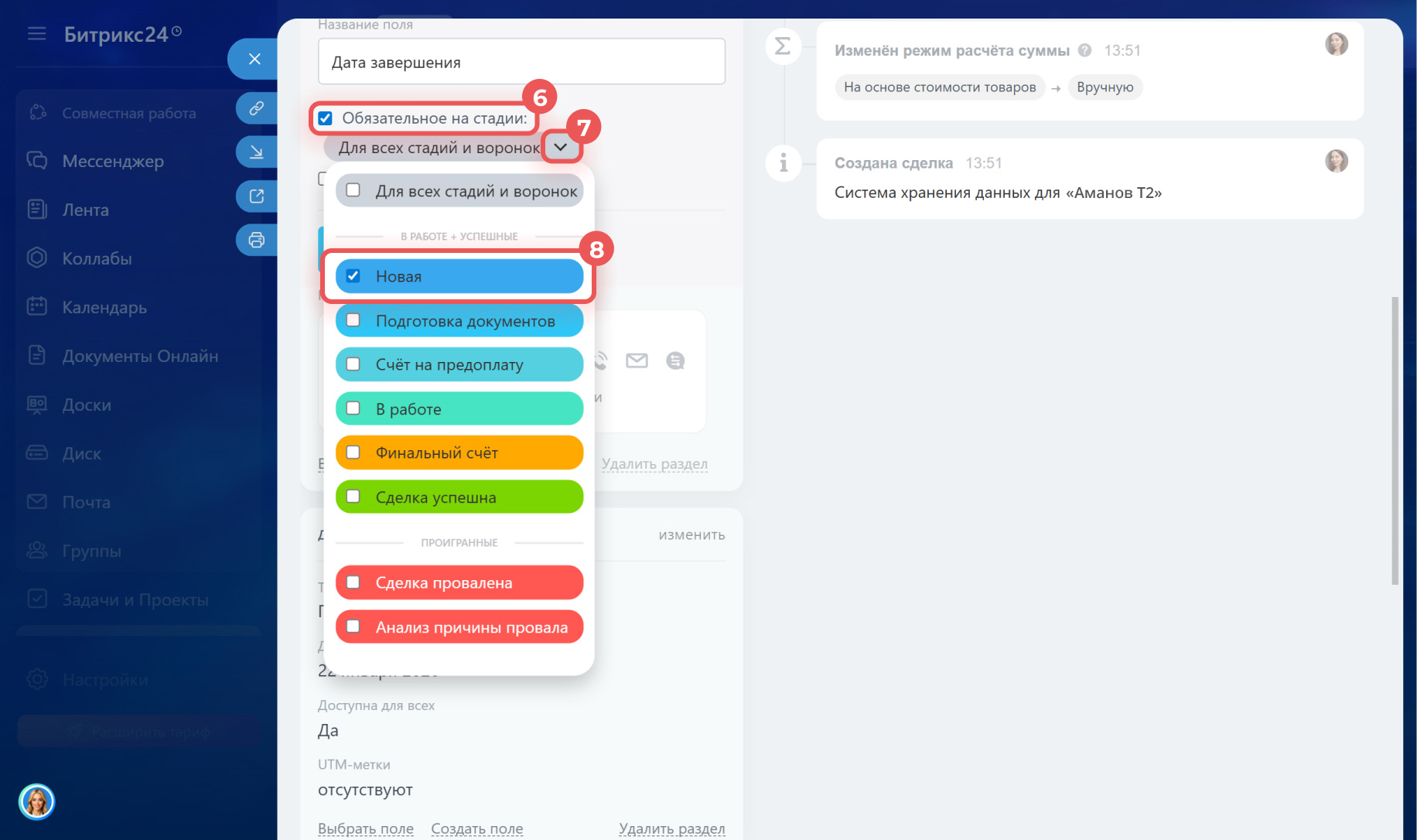
Task: Uncheck the Обязательное на стадии checkbox
Action: point(326,118)
